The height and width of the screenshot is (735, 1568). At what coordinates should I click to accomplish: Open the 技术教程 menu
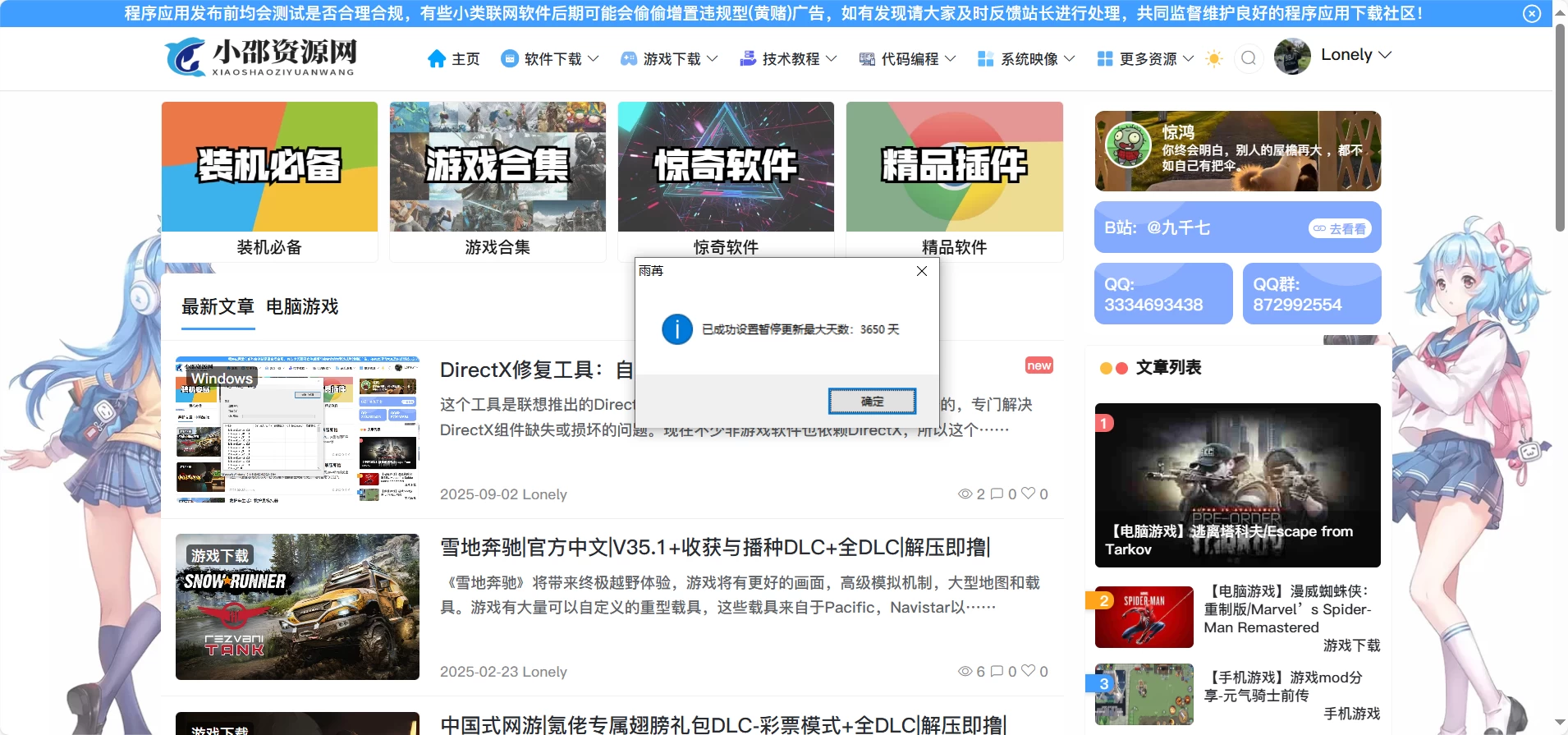tap(791, 59)
